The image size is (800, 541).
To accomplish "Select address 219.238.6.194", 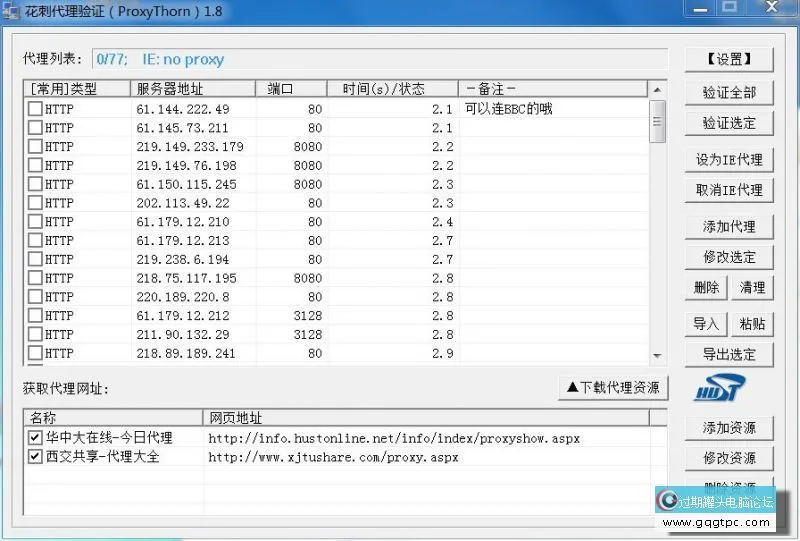I will (183, 259).
